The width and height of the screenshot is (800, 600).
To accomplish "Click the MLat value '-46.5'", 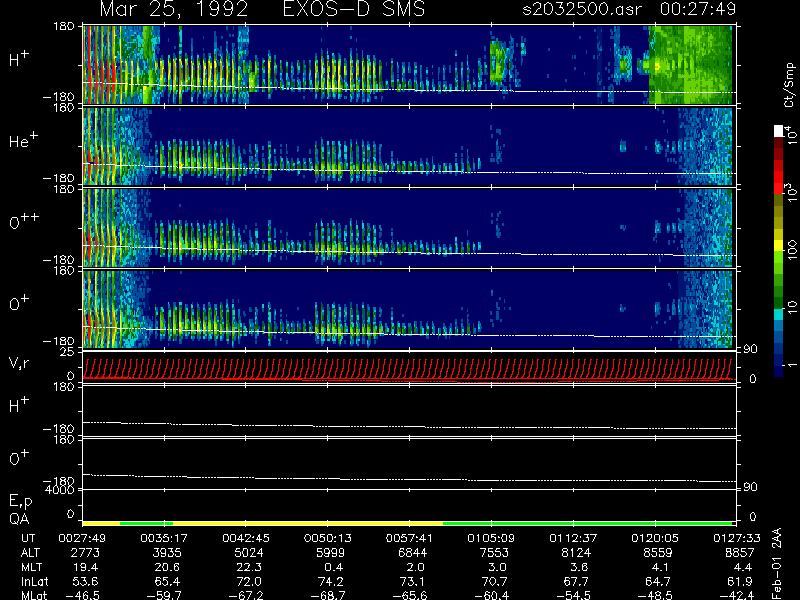I will (x=84, y=595).
